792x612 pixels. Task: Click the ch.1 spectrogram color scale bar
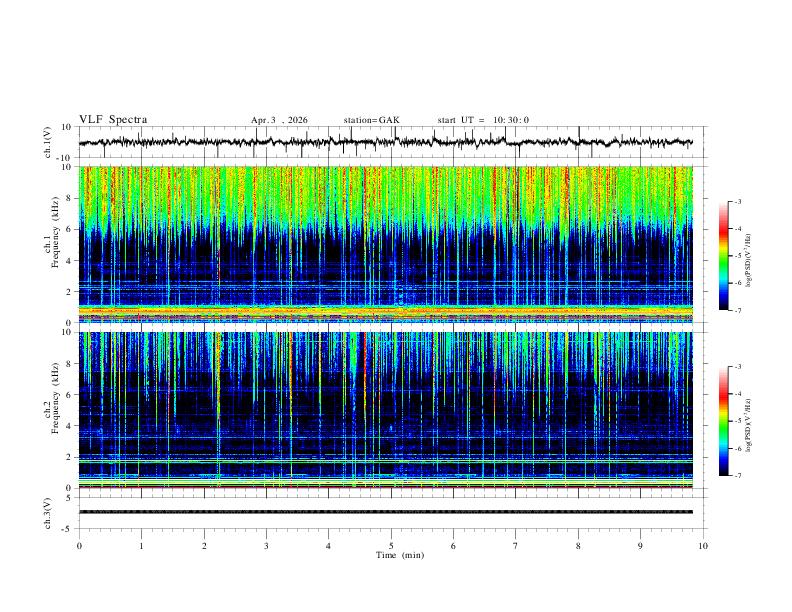tap(723, 256)
